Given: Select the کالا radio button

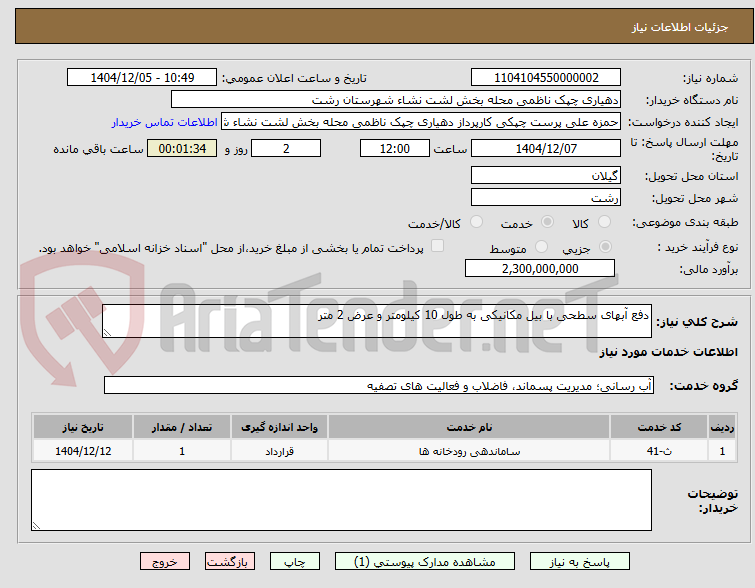Looking at the screenshot, I should click(x=604, y=222).
